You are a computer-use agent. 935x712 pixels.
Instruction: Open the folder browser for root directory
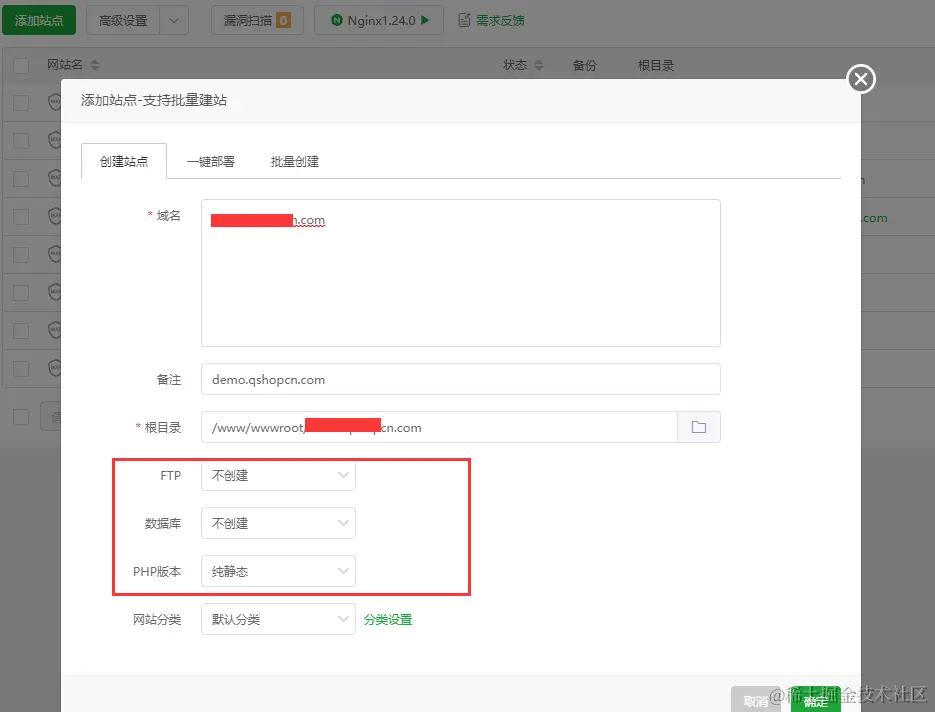[x=699, y=426]
